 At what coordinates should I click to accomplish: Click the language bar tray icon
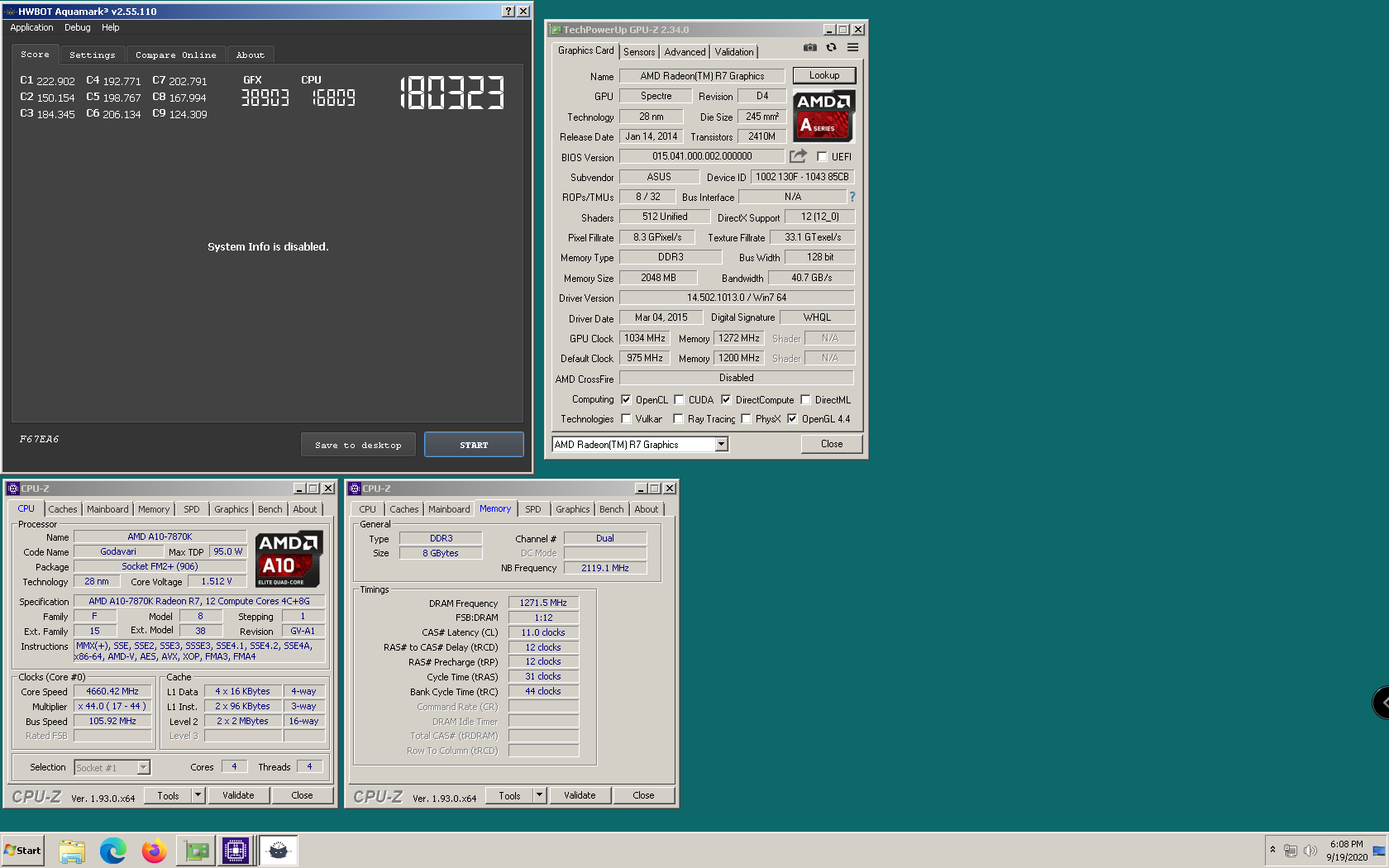point(1378,851)
